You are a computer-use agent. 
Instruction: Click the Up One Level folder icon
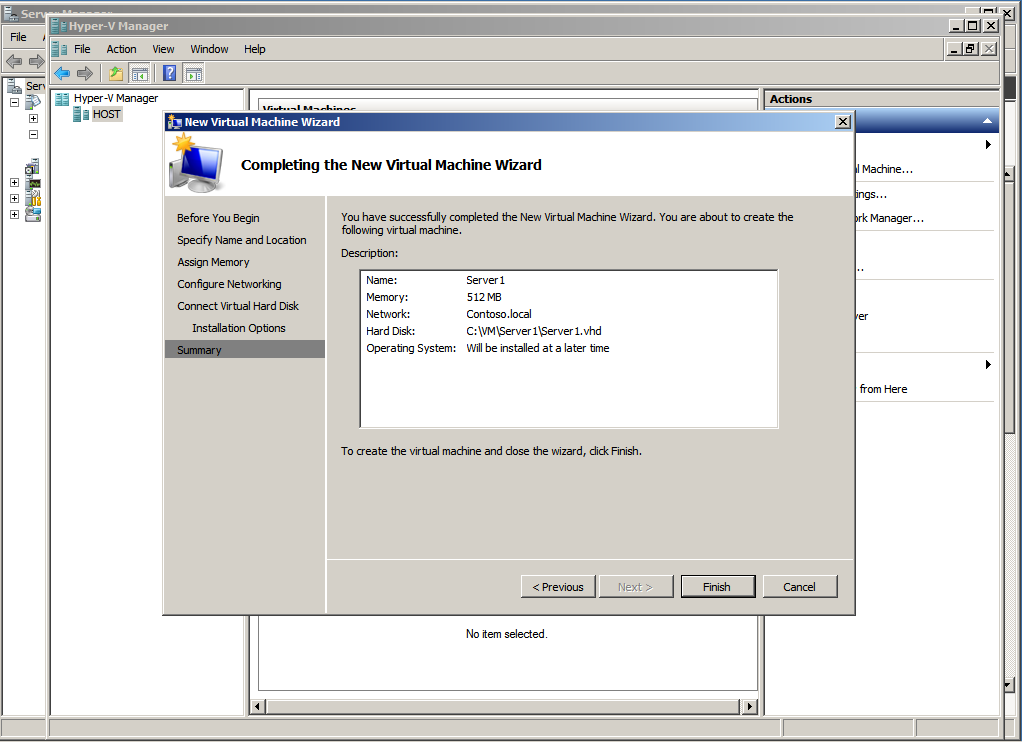[116, 74]
